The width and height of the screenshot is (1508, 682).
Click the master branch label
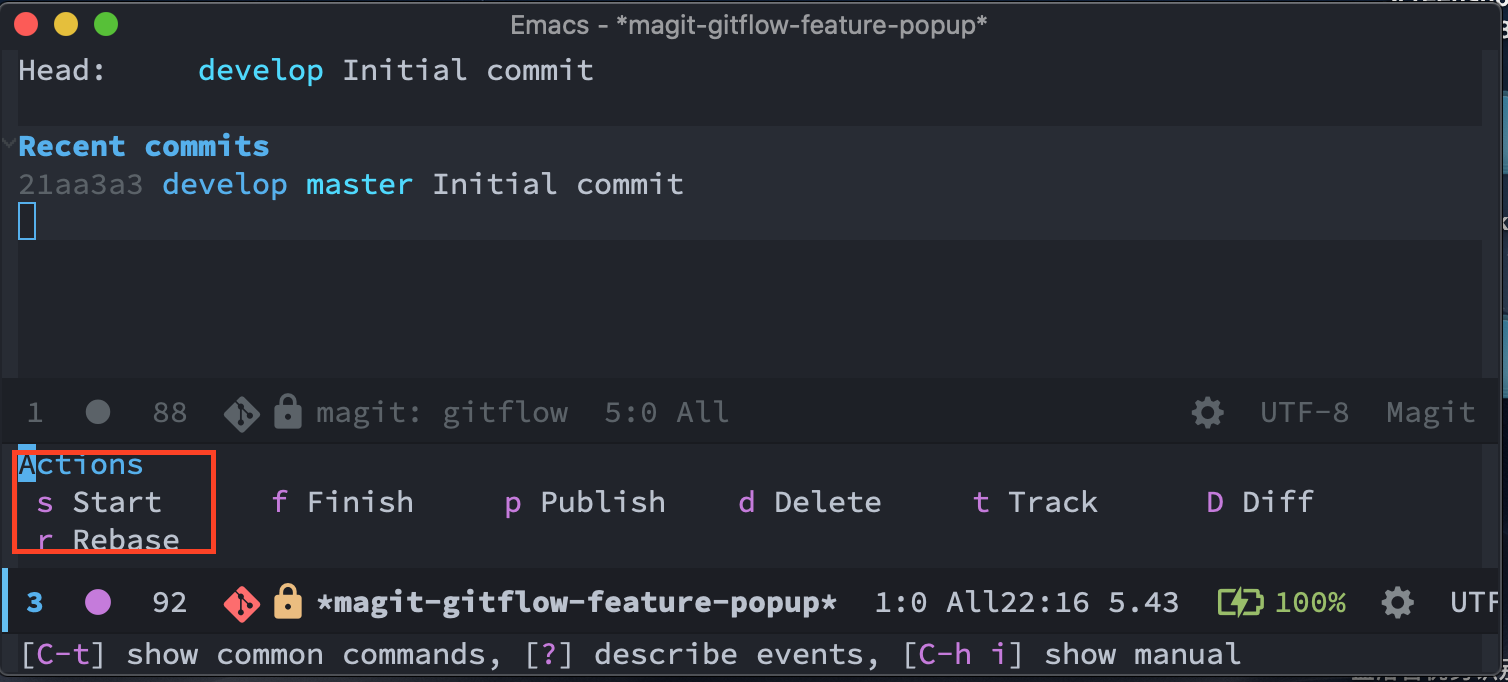tap(359, 184)
